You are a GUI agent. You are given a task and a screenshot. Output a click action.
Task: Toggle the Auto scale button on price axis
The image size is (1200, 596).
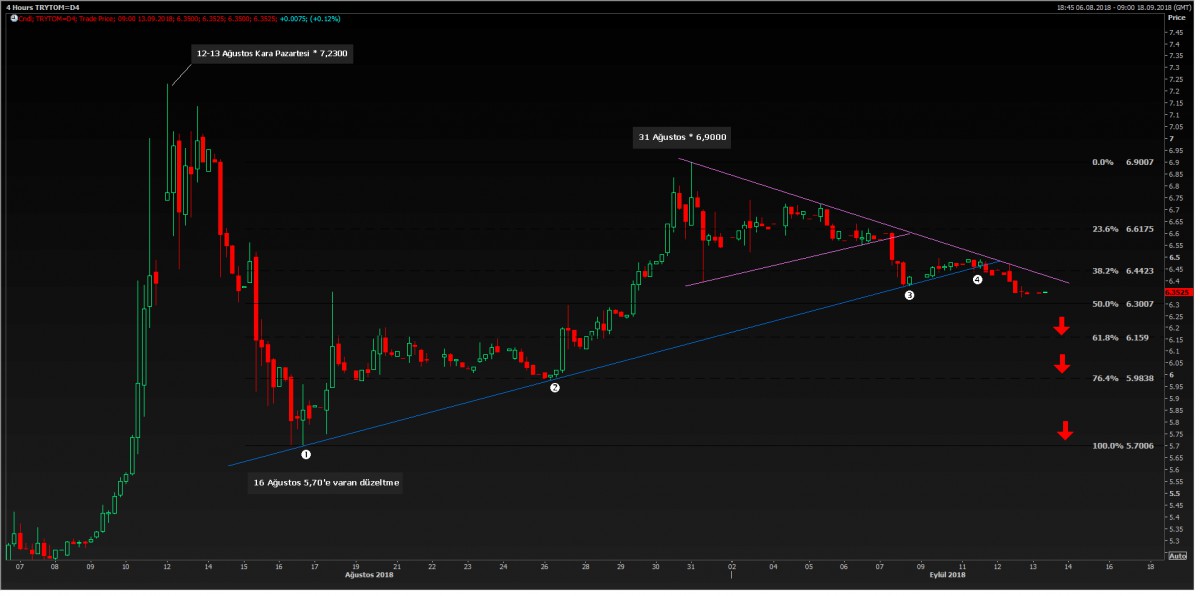pyautogui.click(x=1177, y=556)
